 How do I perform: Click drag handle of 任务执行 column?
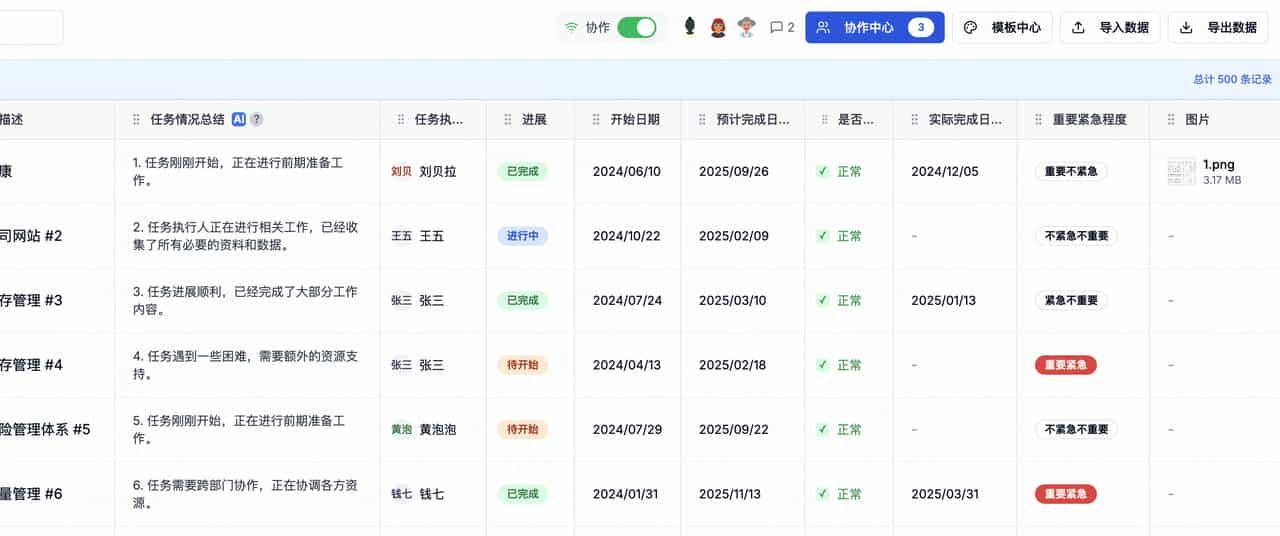(x=401, y=119)
